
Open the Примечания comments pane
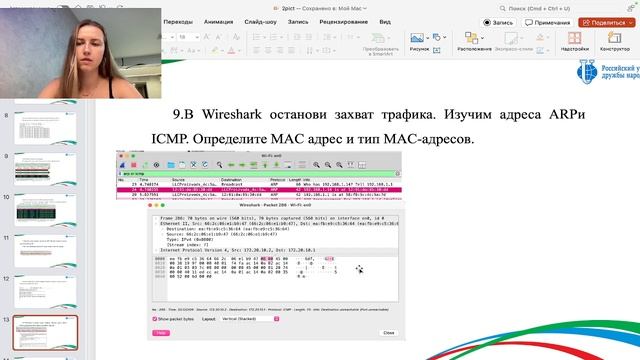tap(547, 23)
